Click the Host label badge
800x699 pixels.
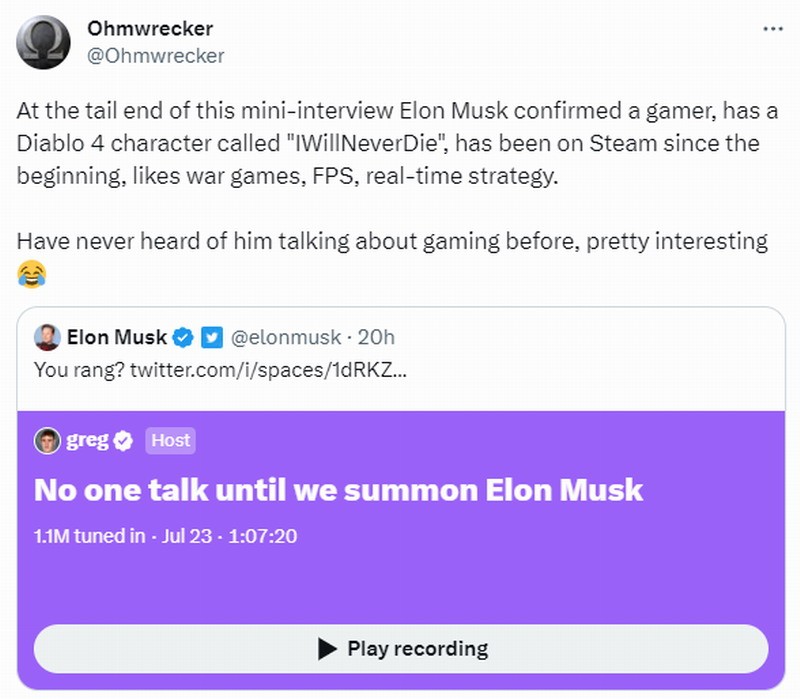(170, 440)
